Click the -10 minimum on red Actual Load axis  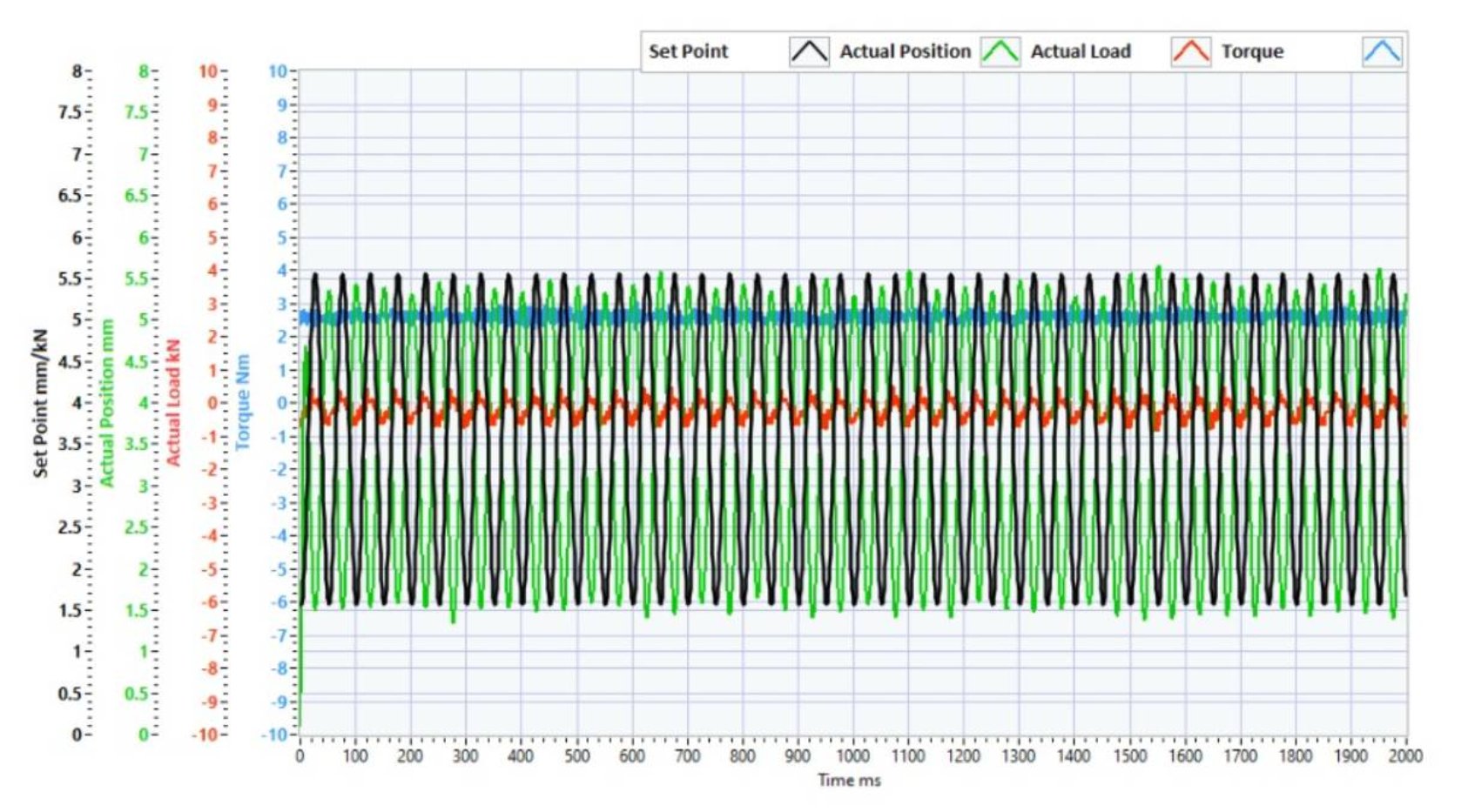coord(205,735)
